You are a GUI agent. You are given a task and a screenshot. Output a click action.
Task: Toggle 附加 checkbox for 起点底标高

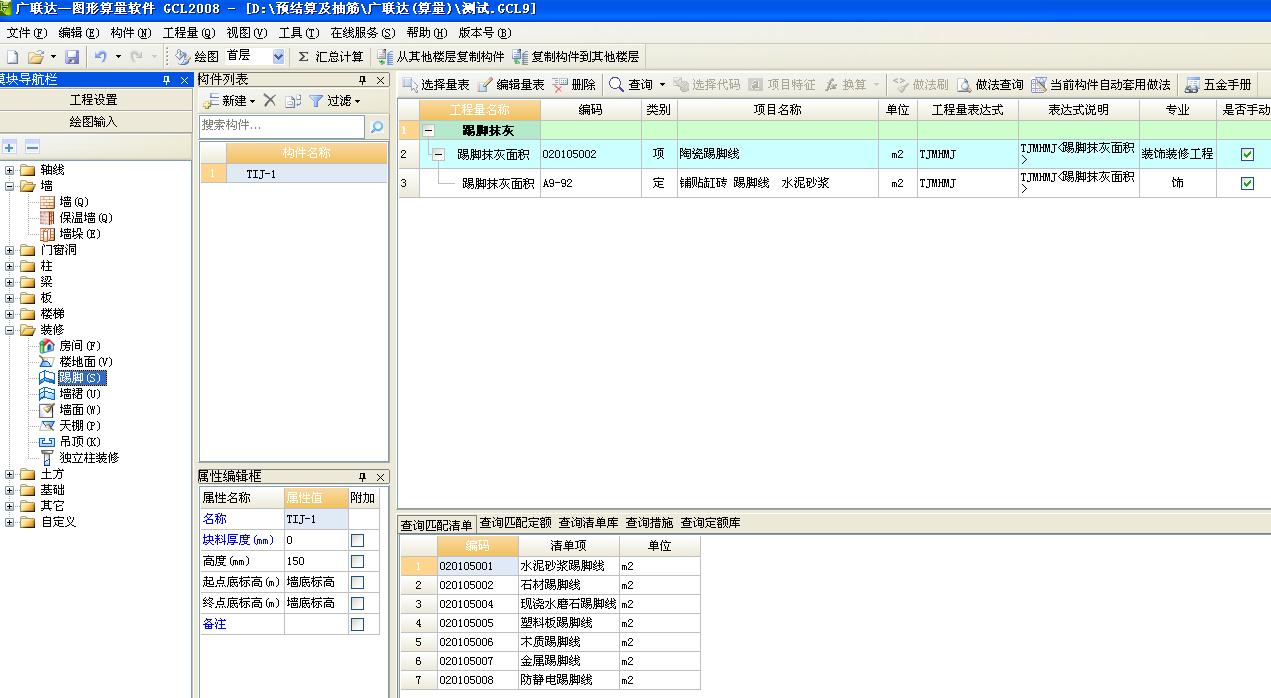click(x=357, y=582)
